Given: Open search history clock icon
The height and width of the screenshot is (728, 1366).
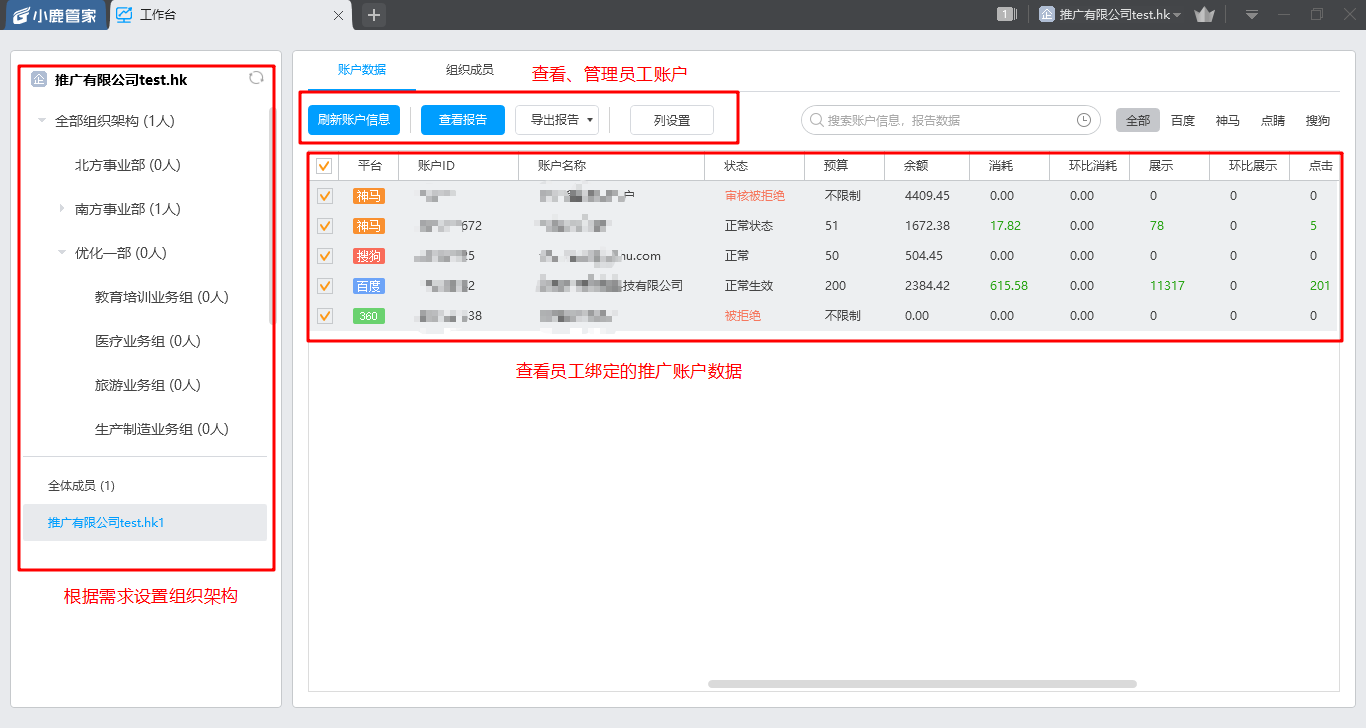Looking at the screenshot, I should (1084, 120).
